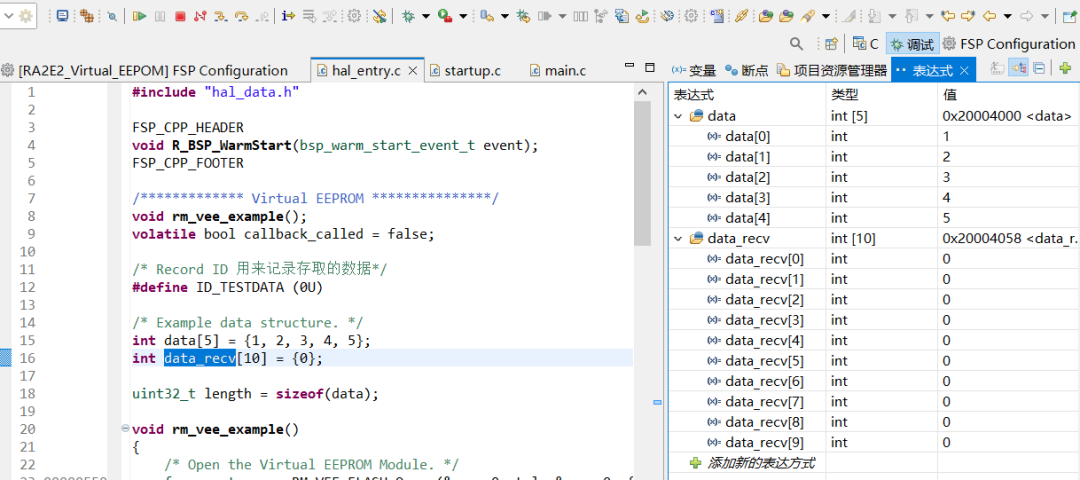Open the FSP Configuration perspective
The width and height of the screenshot is (1080, 480).
coord(1008,44)
